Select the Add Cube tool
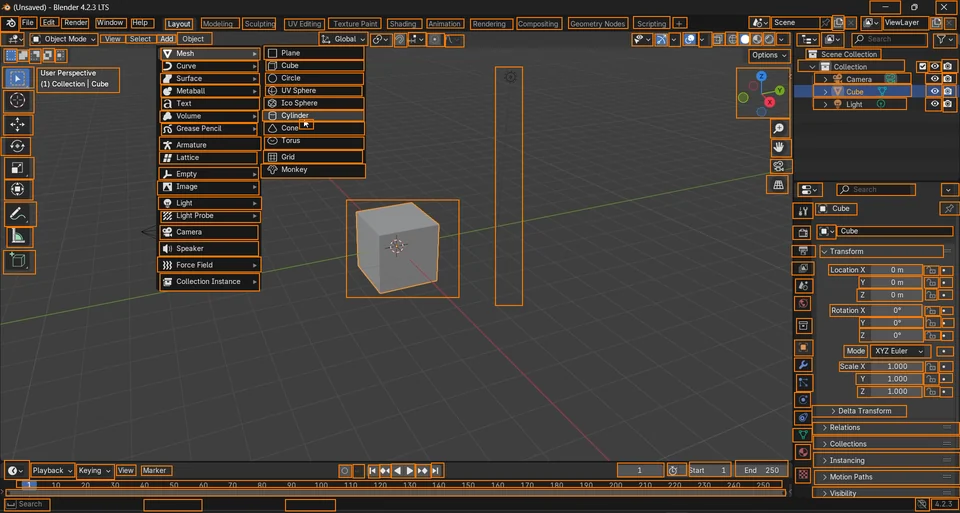Viewport: 960px width, 513px height. [18, 261]
